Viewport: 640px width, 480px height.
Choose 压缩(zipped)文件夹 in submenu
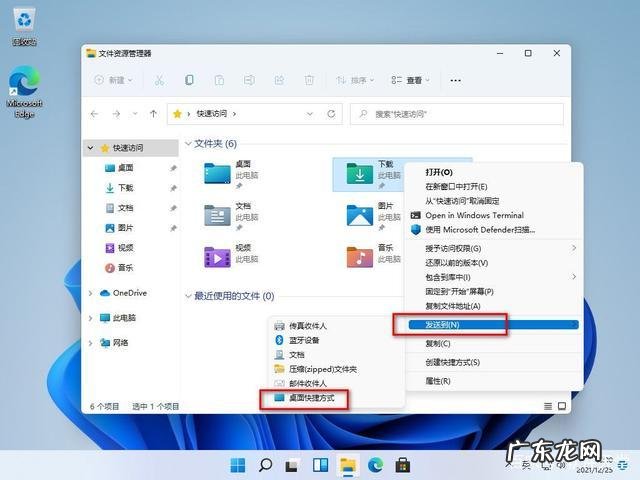(337, 369)
